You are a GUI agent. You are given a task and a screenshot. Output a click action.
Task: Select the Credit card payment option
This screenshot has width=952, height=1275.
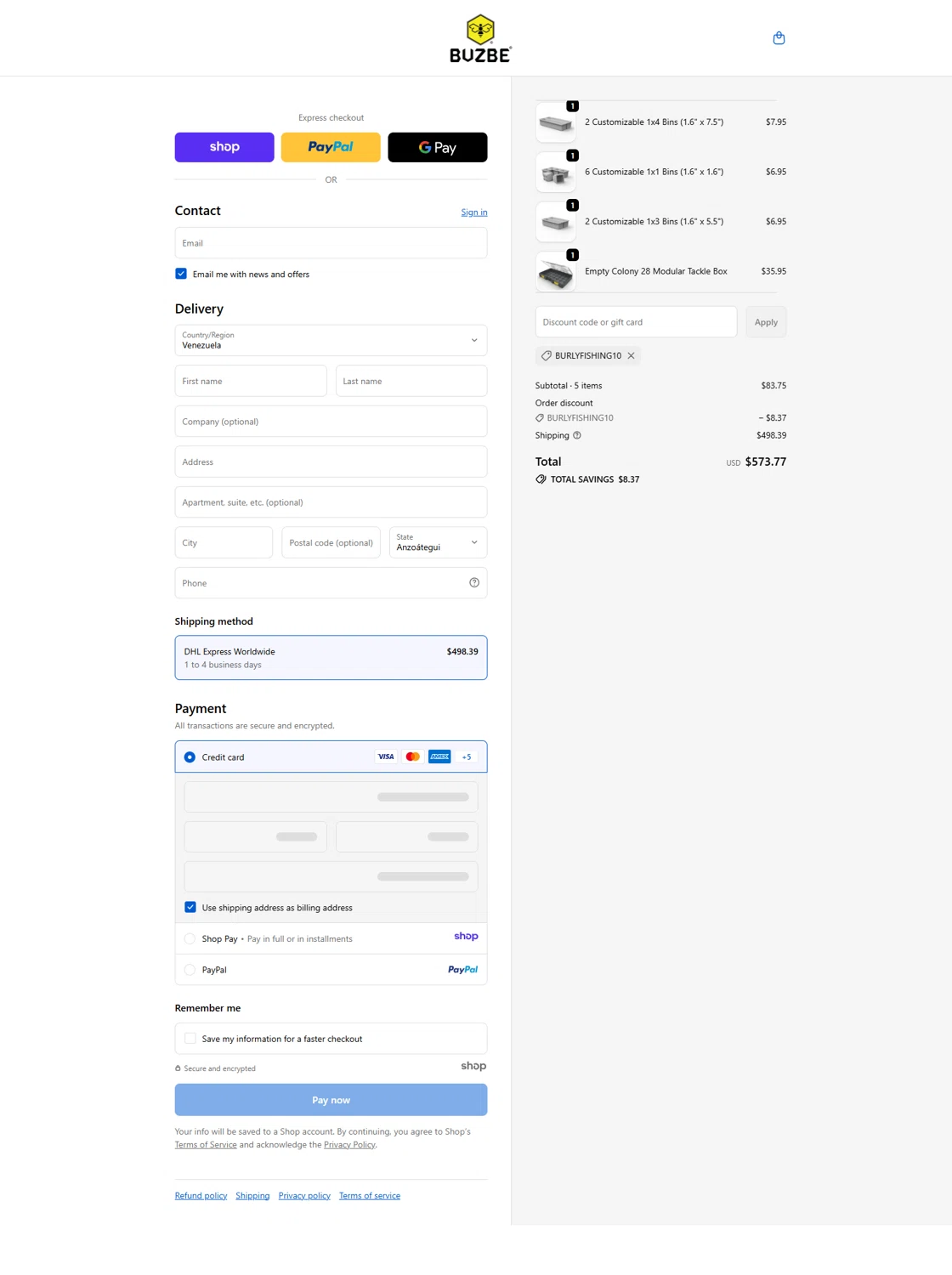[x=190, y=757]
